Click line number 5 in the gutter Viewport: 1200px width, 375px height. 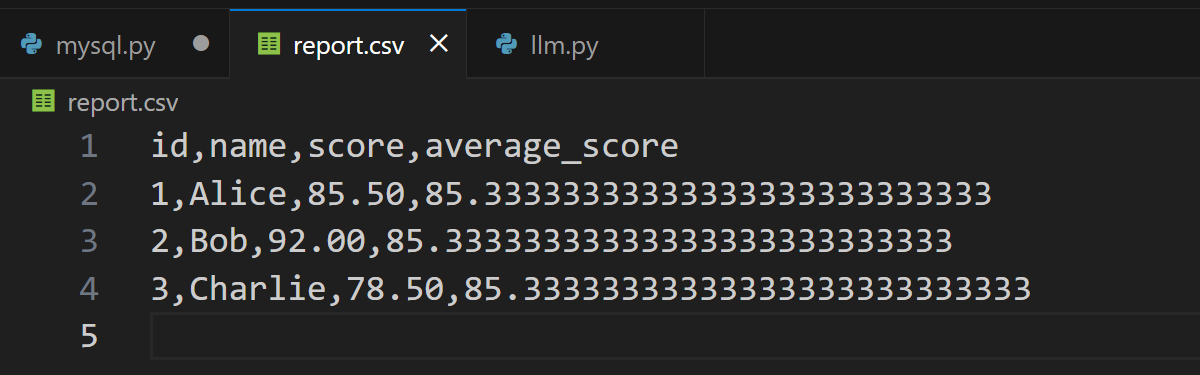[89, 336]
